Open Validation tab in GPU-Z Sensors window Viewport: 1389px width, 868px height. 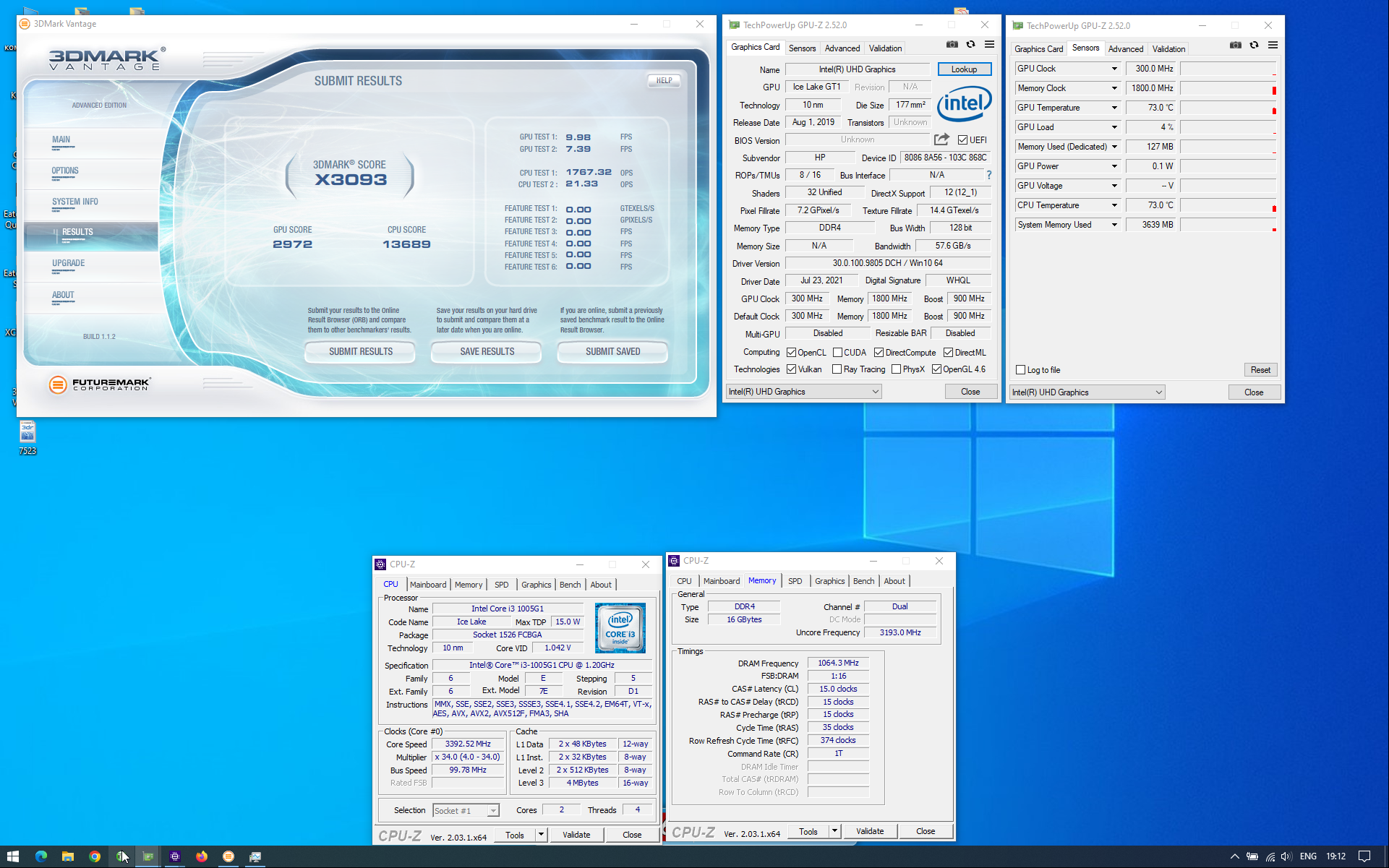click(x=1168, y=49)
